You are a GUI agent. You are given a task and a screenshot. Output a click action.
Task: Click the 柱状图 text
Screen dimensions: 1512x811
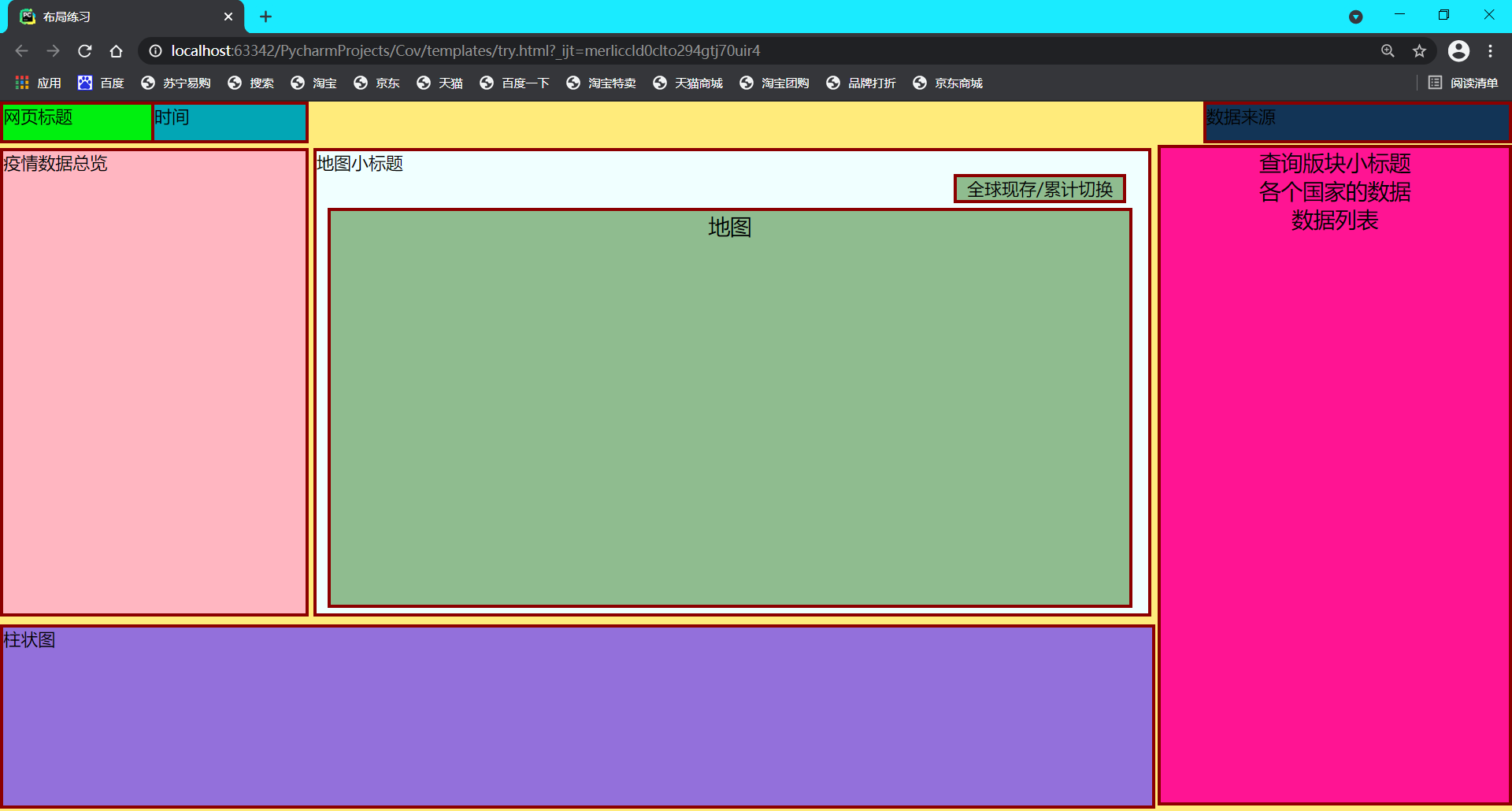click(29, 640)
